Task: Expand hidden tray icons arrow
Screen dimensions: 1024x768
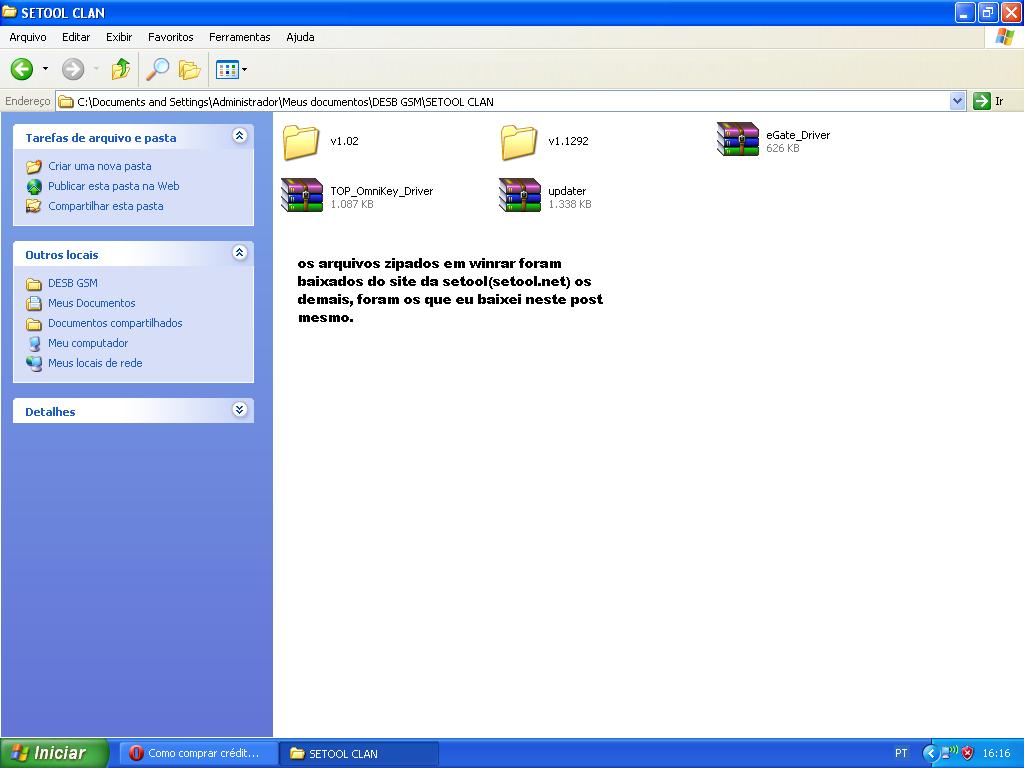Action: point(930,753)
